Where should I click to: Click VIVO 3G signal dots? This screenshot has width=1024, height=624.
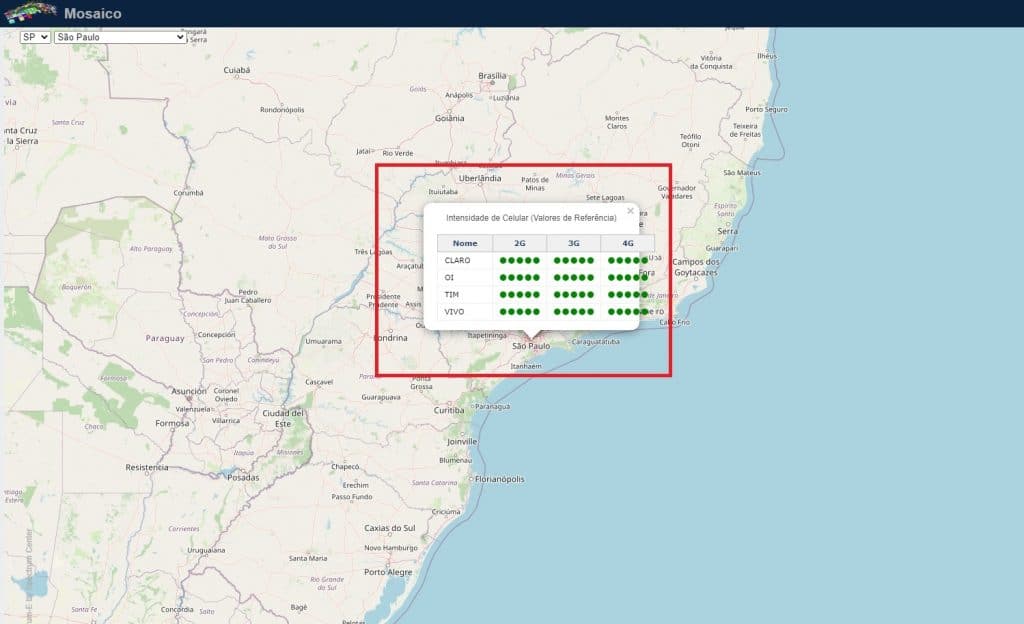coord(574,312)
